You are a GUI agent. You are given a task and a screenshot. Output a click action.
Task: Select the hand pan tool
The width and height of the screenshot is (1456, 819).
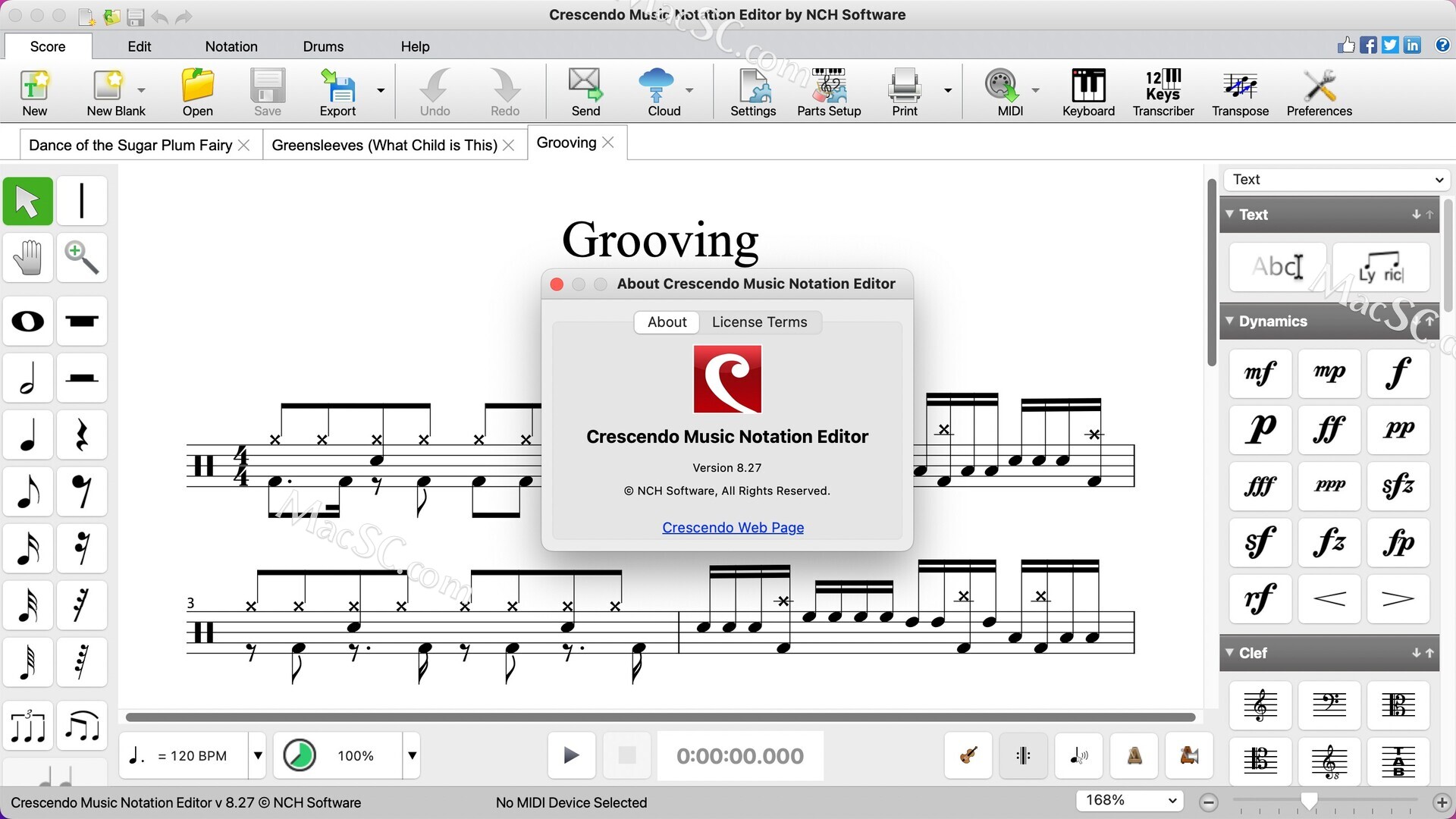point(27,258)
